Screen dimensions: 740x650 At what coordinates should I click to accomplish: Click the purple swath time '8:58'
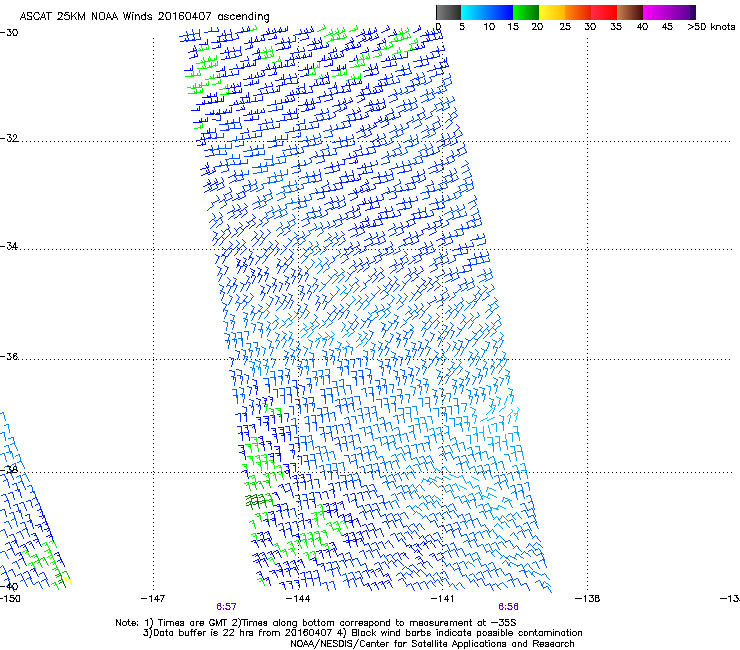508,607
